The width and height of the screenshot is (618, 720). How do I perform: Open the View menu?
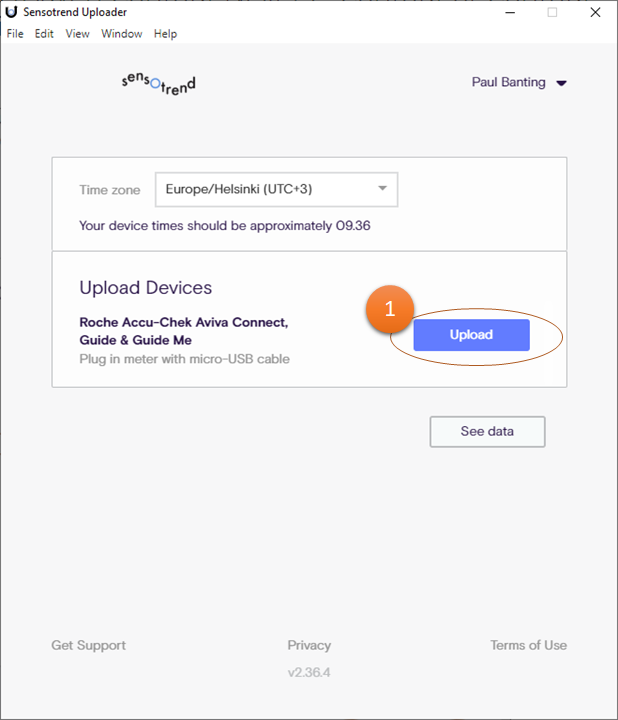pyautogui.click(x=78, y=34)
